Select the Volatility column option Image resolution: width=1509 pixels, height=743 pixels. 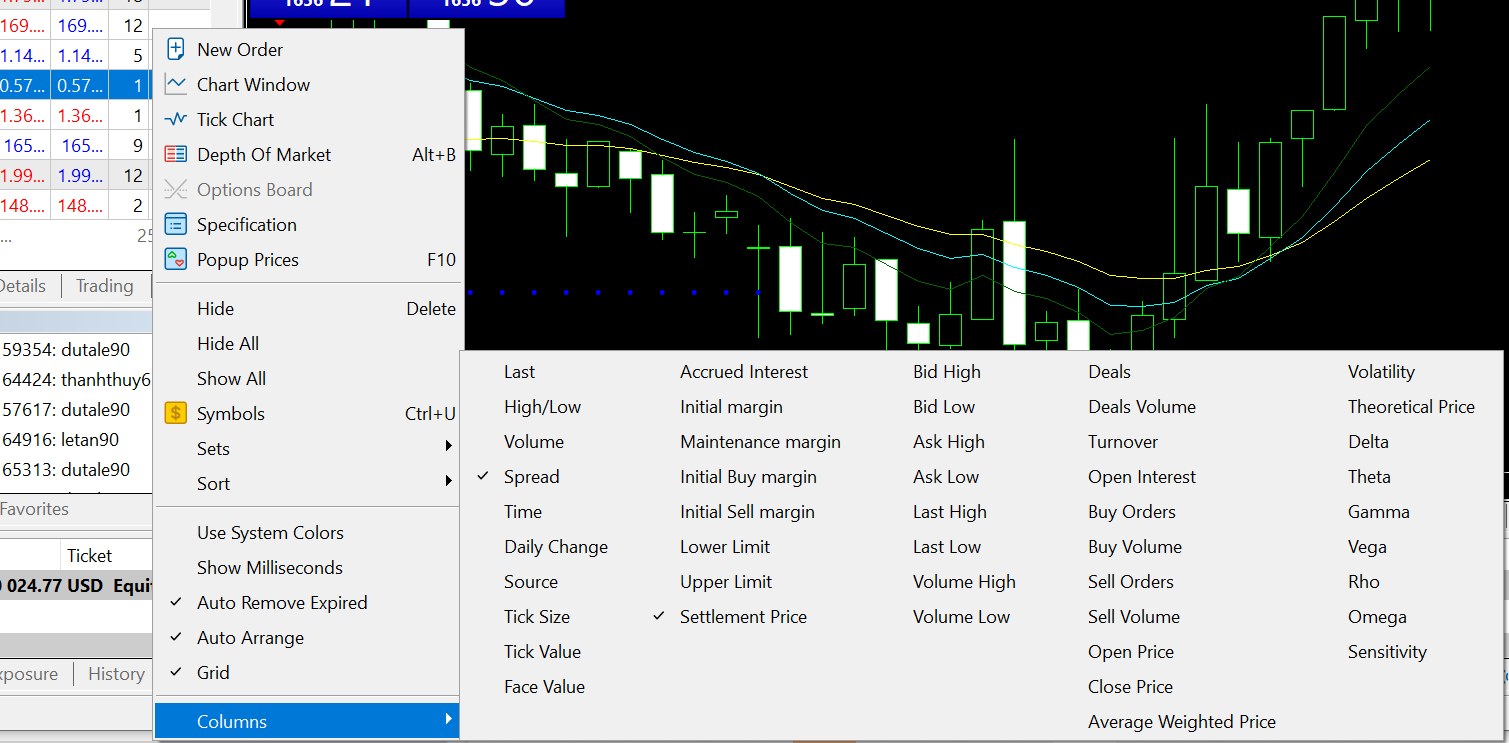click(x=1381, y=371)
